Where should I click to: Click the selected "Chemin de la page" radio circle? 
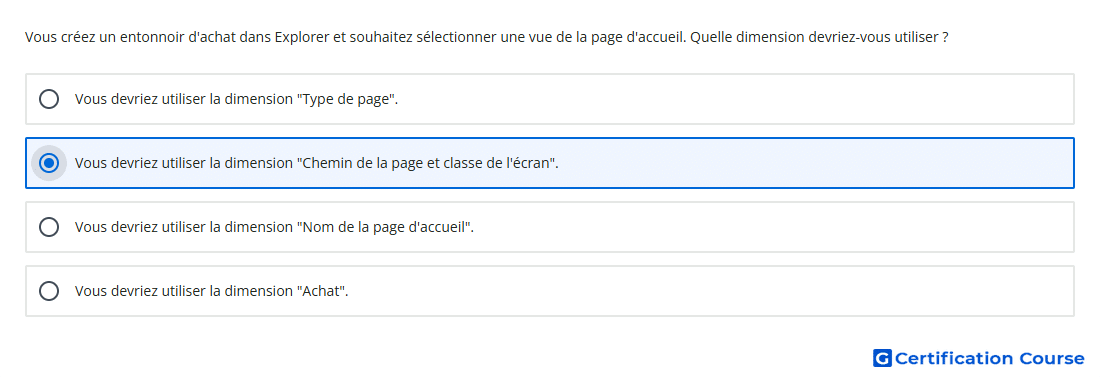point(49,163)
